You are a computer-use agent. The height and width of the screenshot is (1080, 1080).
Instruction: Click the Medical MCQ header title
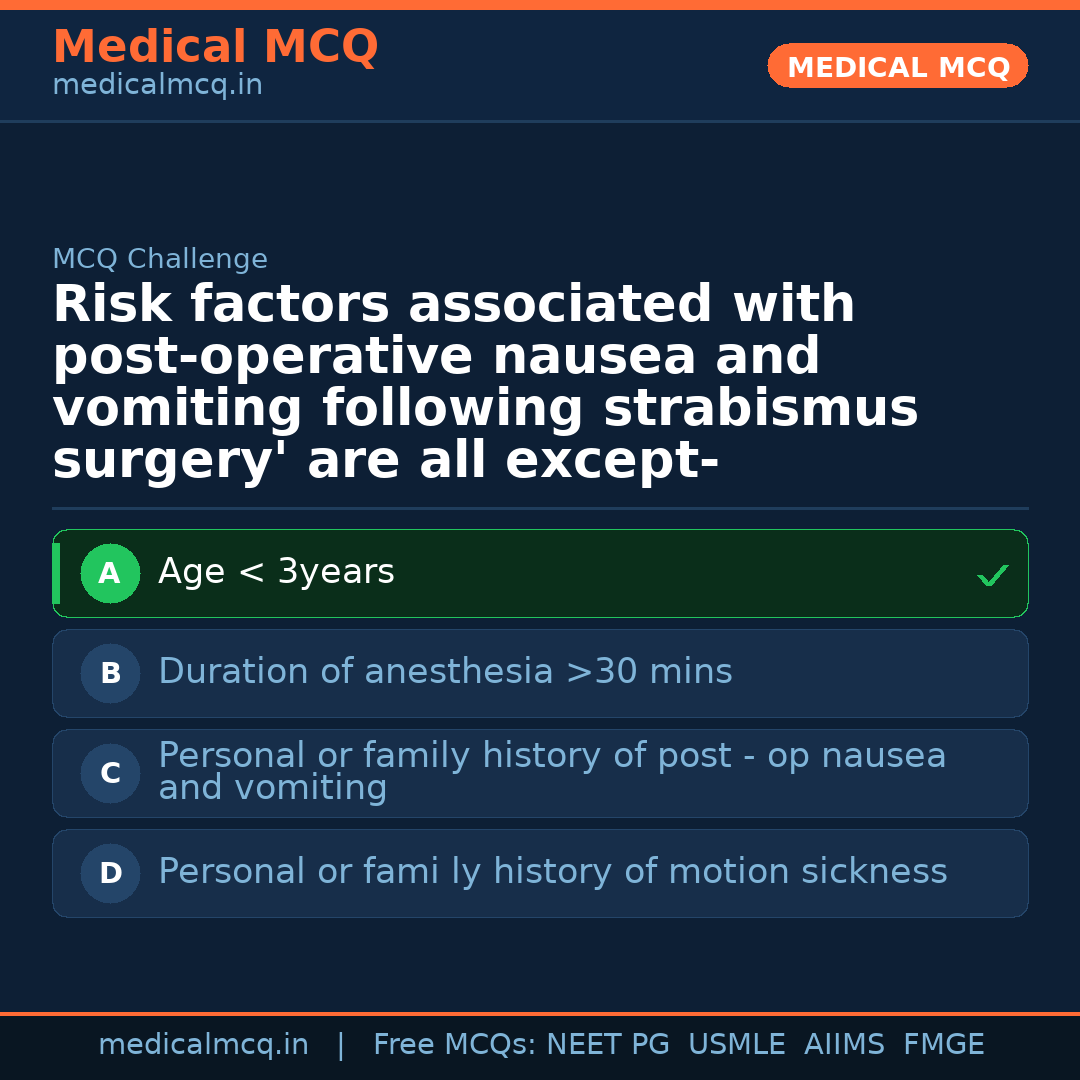point(215,47)
